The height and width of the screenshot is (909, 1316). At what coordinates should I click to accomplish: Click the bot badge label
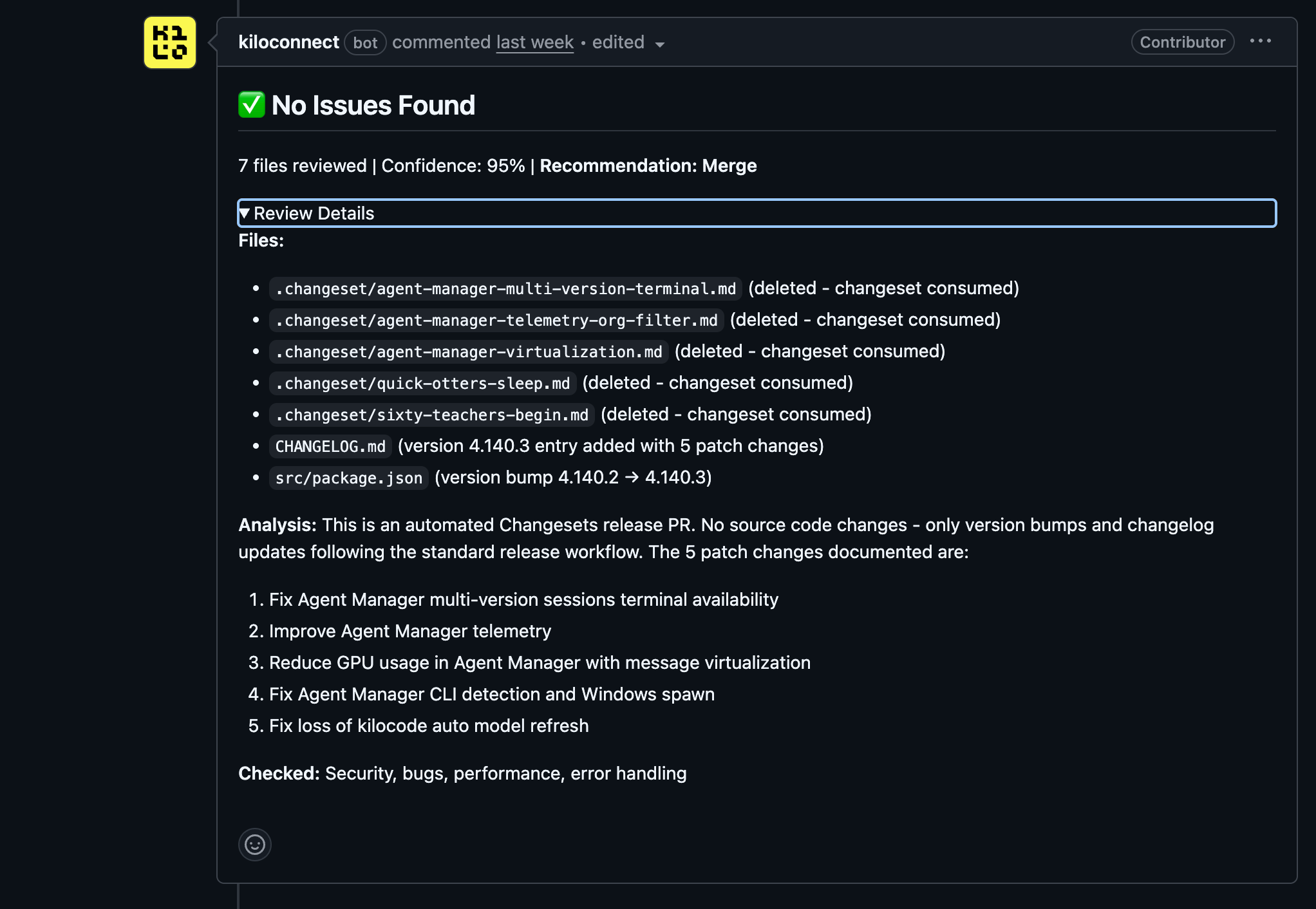pos(365,43)
